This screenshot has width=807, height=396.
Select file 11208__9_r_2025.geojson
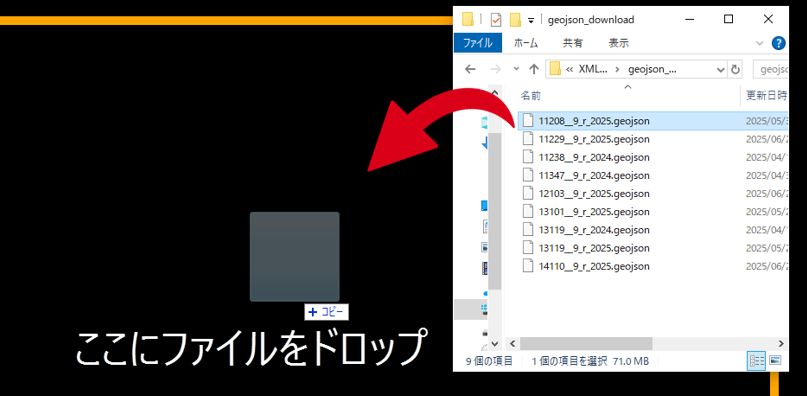[x=593, y=120]
